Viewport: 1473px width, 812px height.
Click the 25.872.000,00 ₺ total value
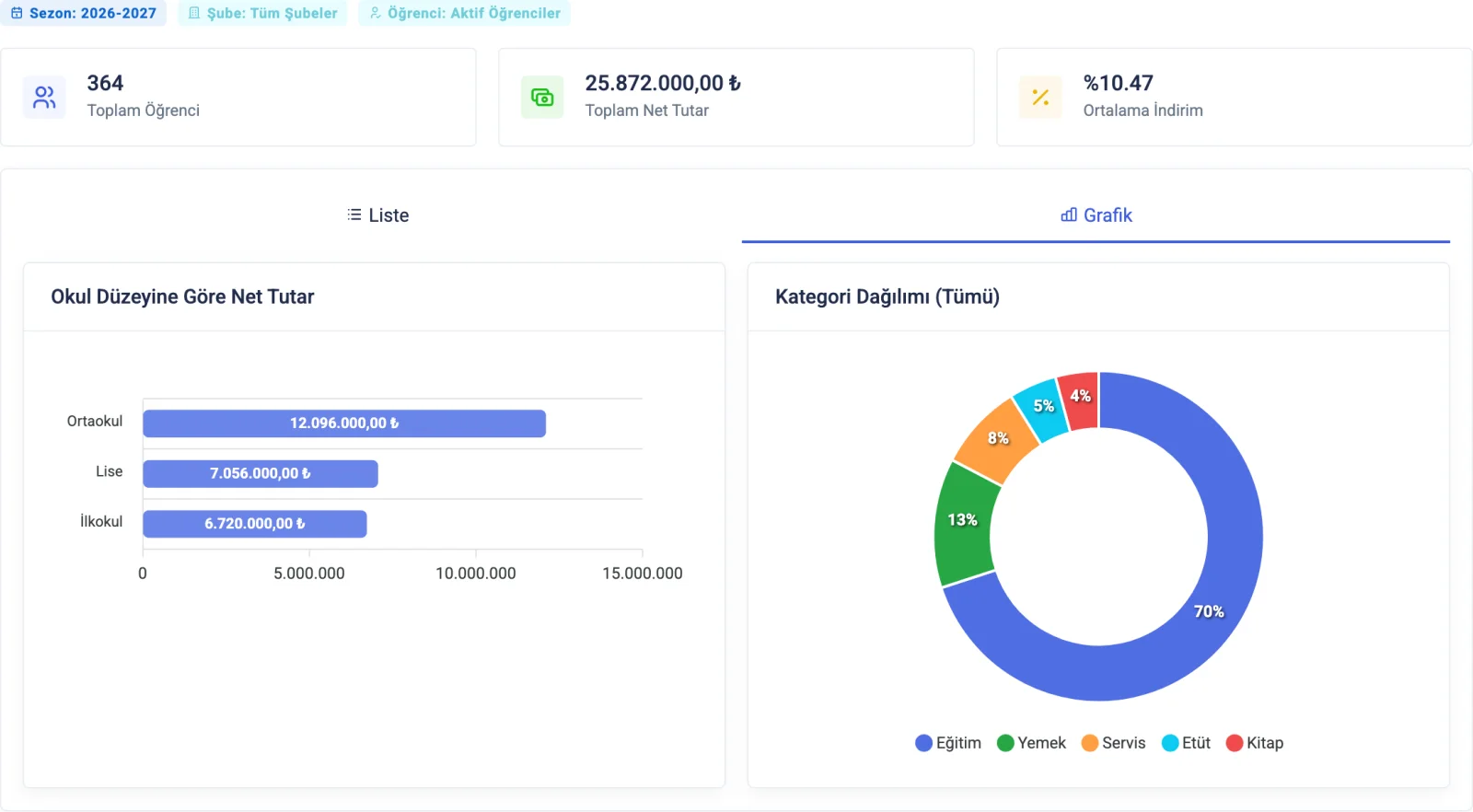(663, 83)
